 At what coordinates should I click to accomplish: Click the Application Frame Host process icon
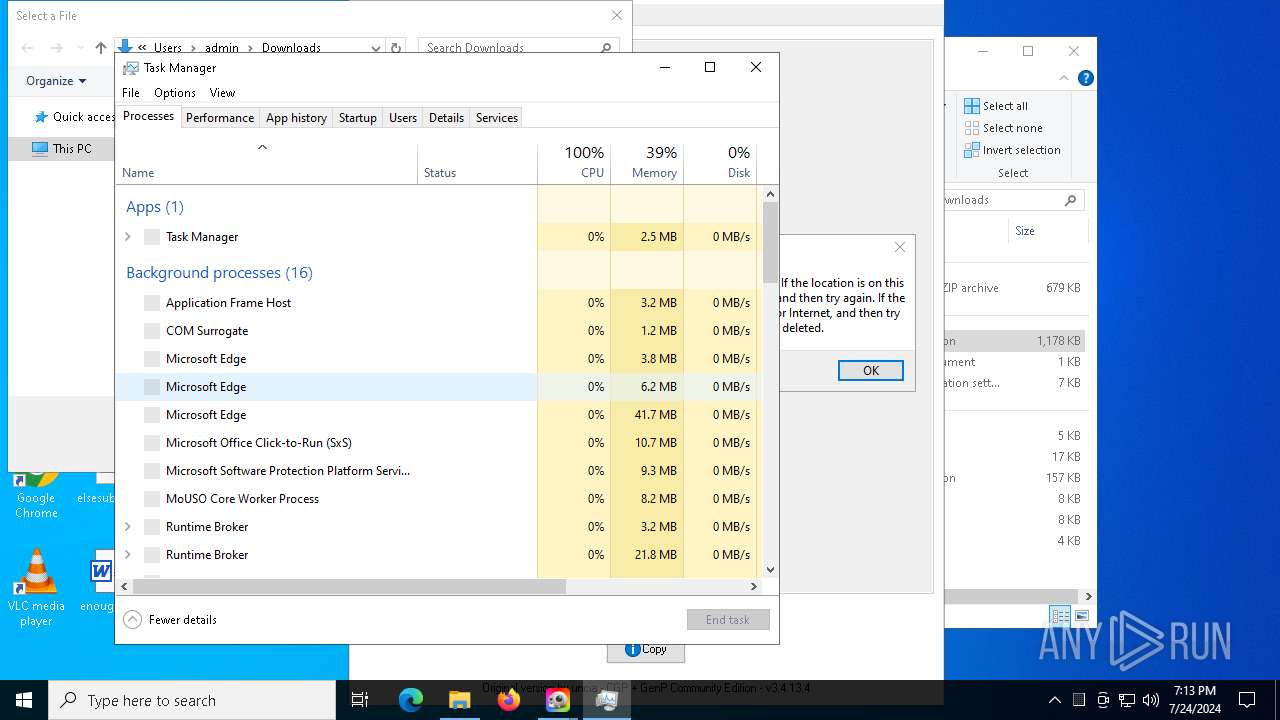(x=152, y=303)
